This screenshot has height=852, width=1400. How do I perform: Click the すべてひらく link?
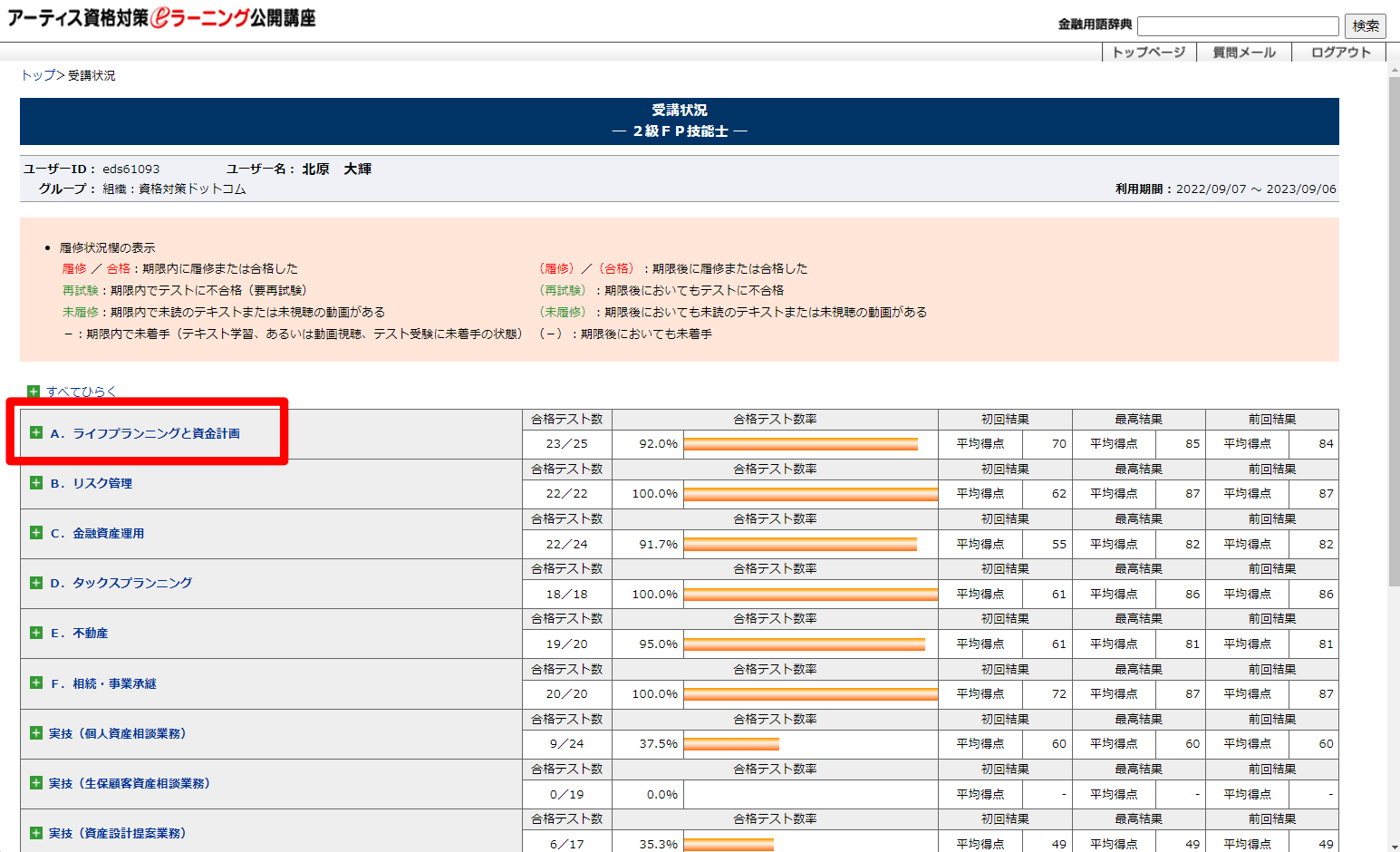[82, 392]
